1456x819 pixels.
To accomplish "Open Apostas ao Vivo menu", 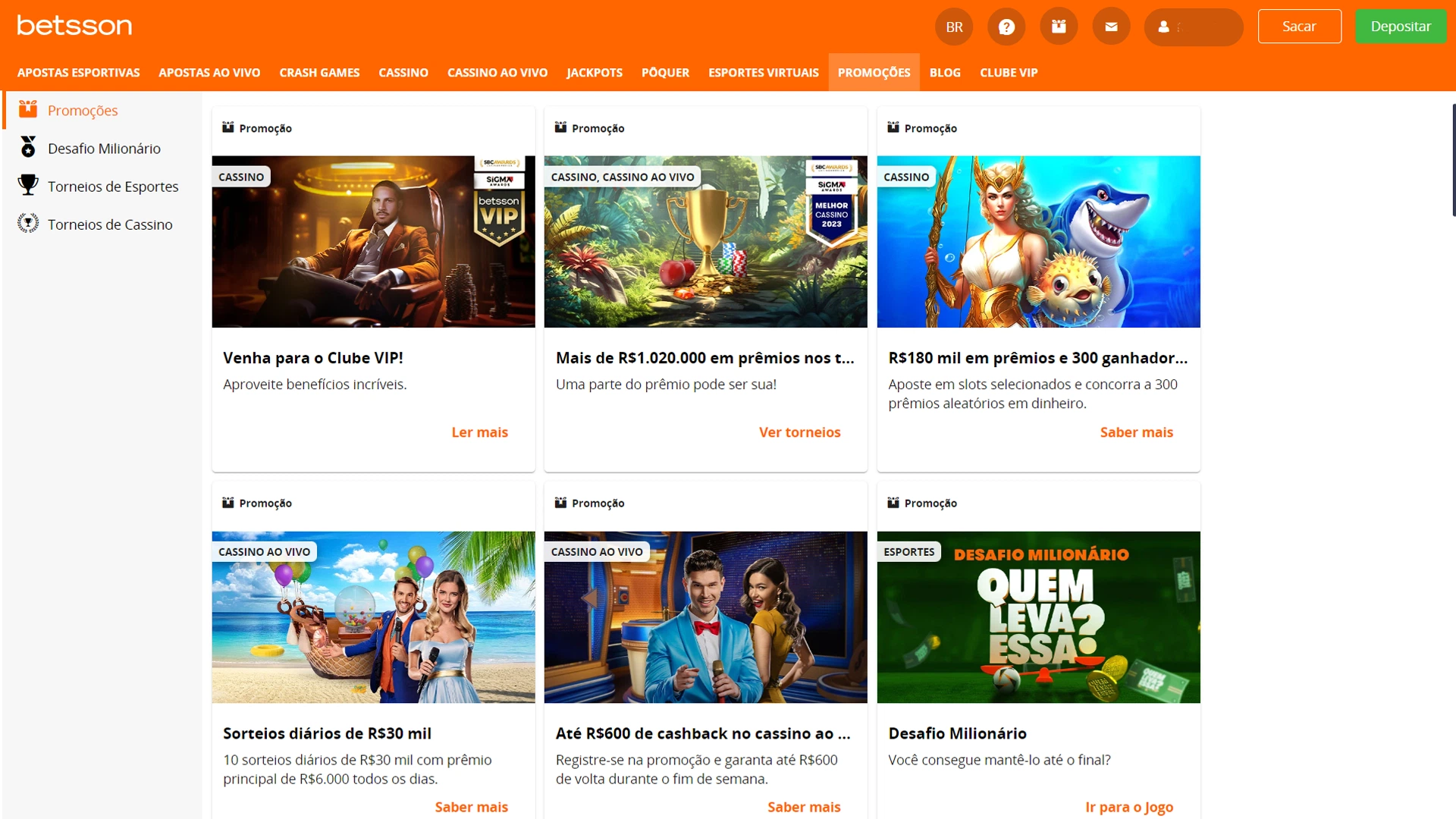I will click(209, 73).
